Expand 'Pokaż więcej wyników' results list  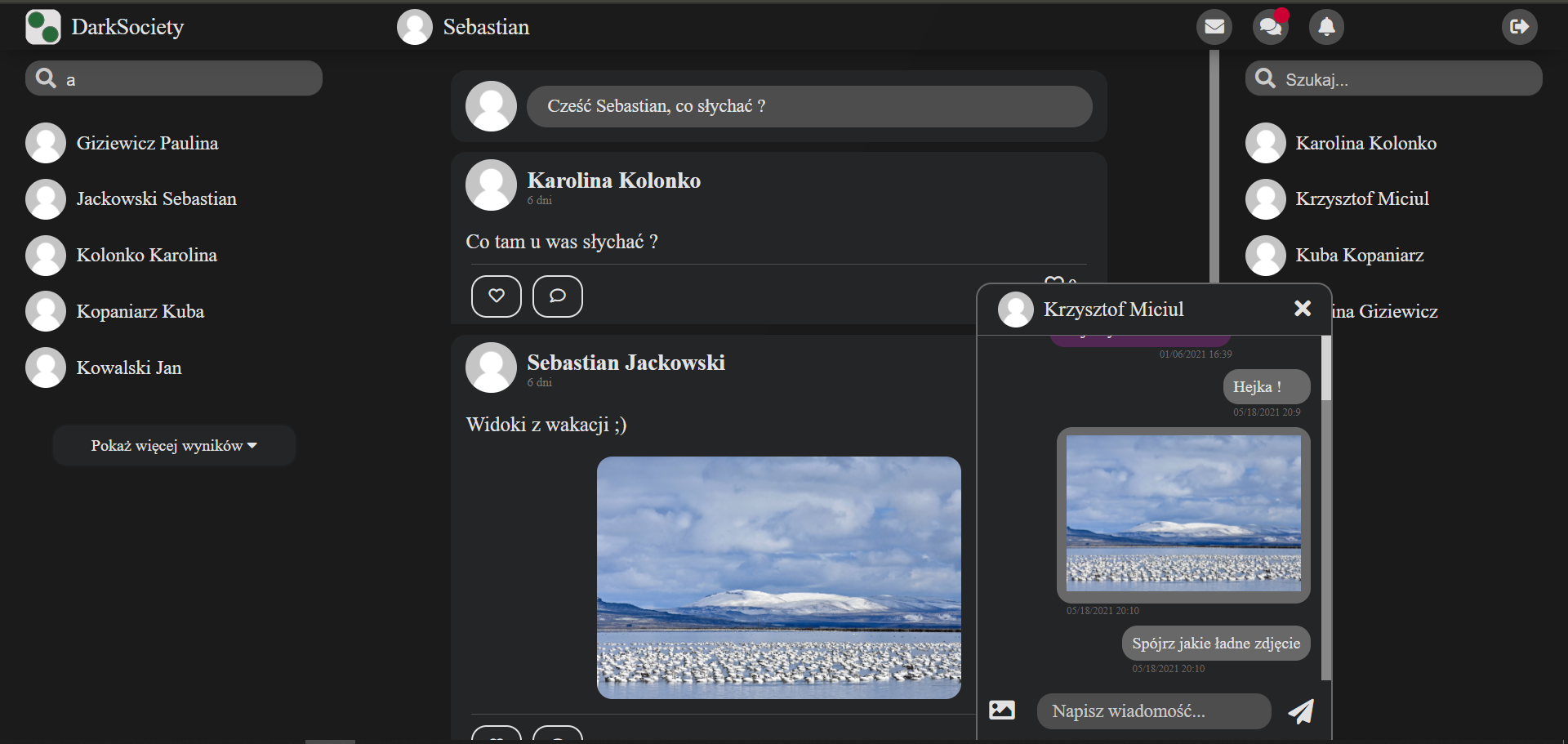point(173,445)
